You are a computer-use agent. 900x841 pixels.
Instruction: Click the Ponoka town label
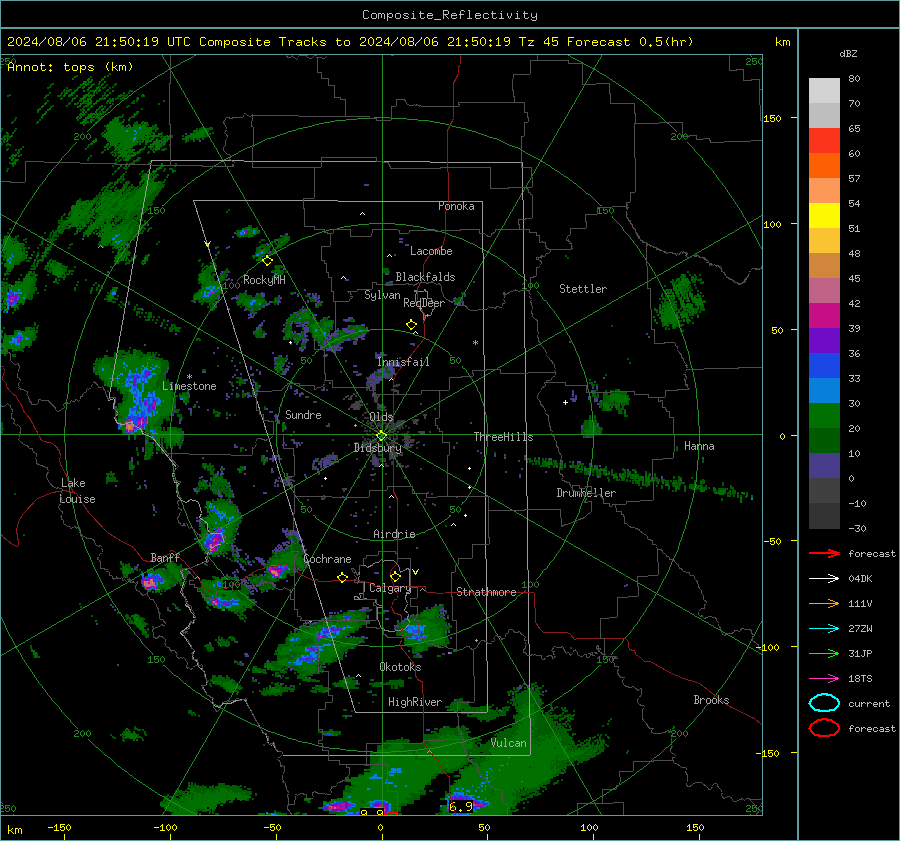click(x=456, y=206)
